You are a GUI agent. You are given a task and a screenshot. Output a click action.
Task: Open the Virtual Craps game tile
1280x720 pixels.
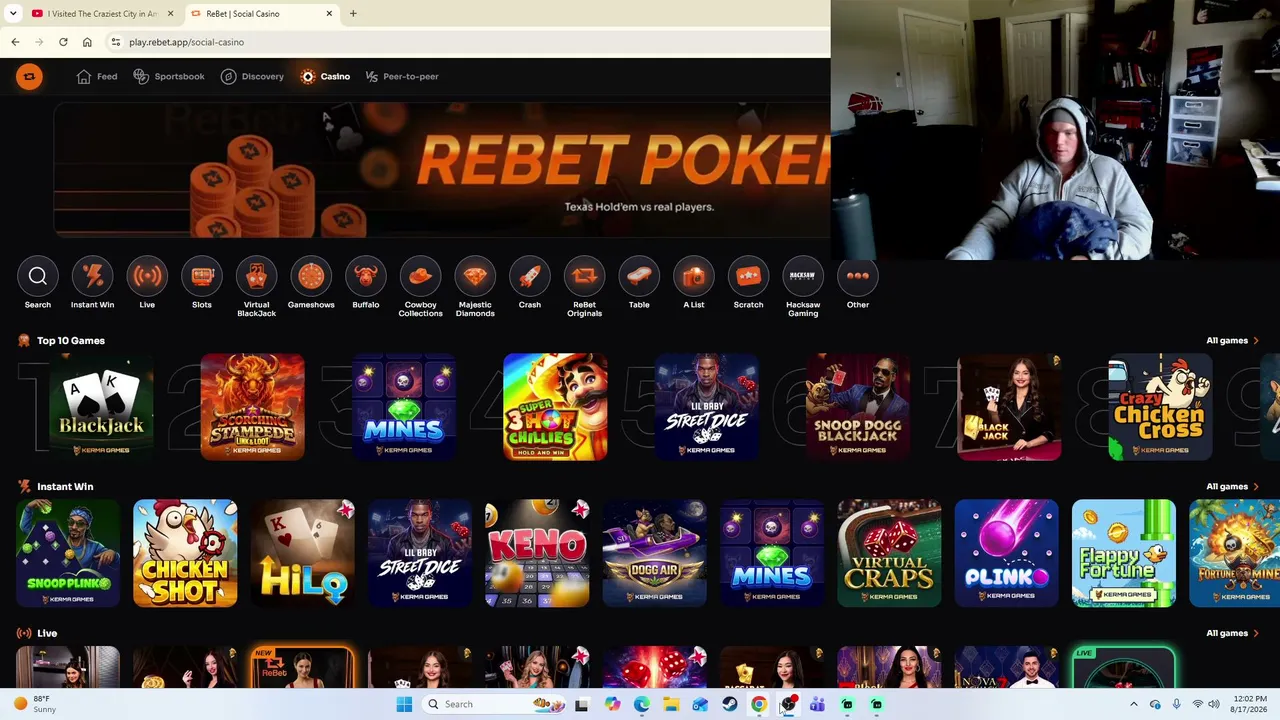(889, 553)
